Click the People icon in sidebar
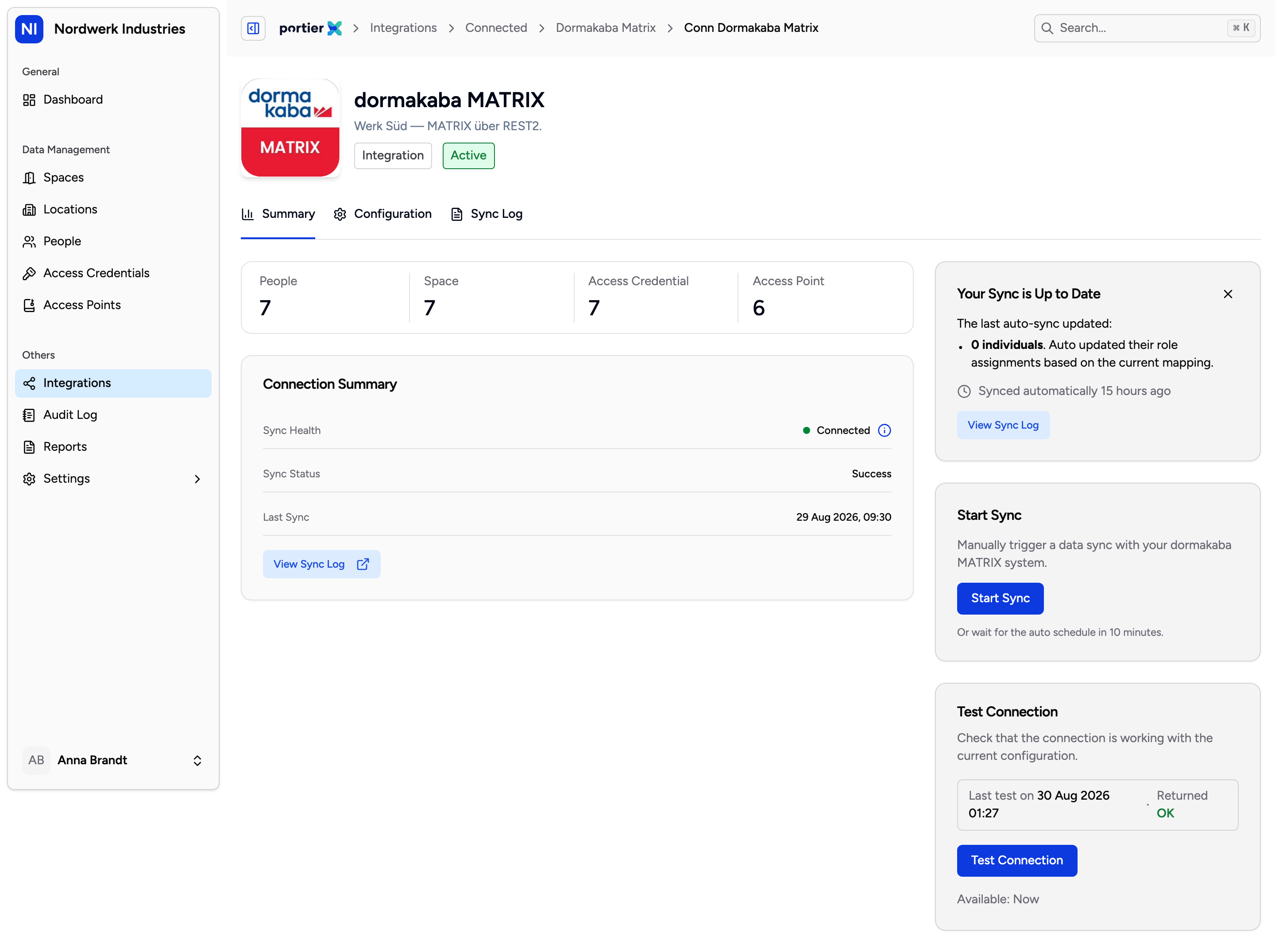Viewport: 1275px width, 952px height. (x=29, y=241)
